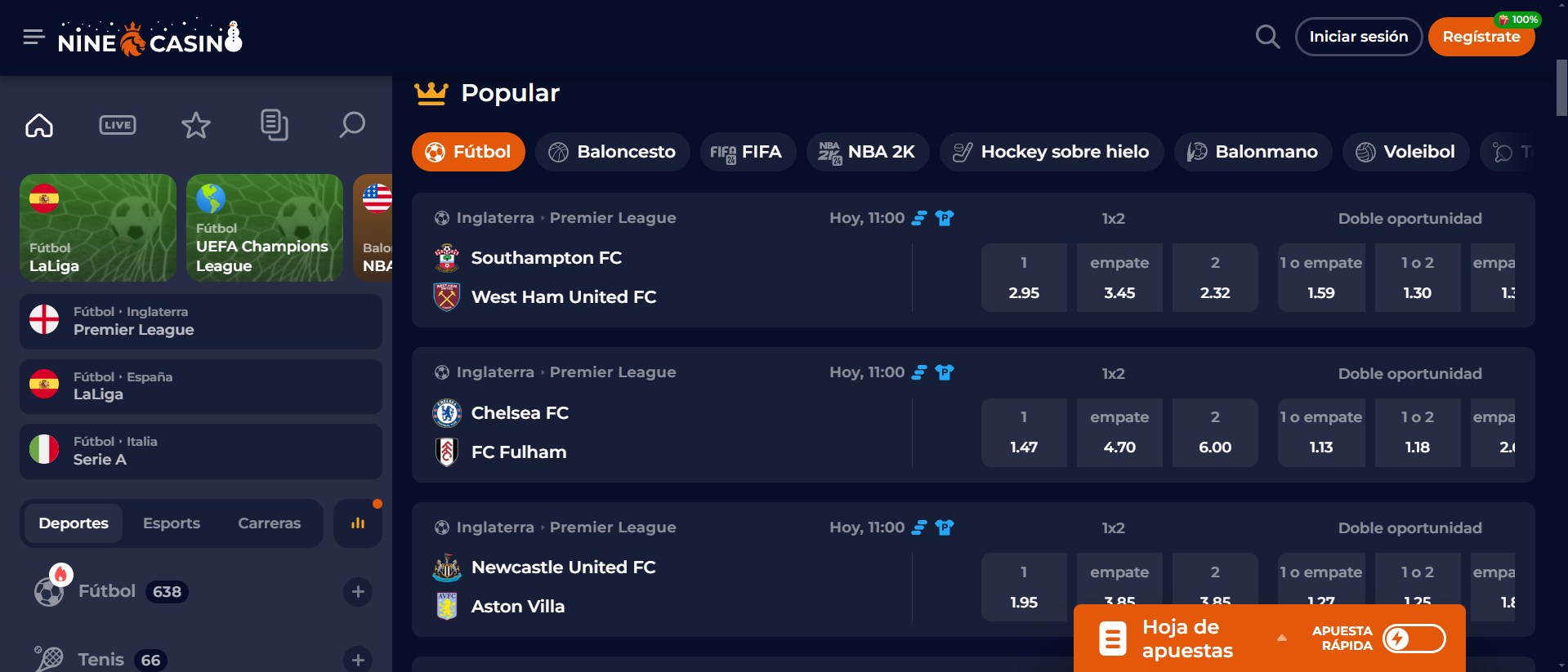Click the Iniciar sesión button
Screen dimensions: 1568x672
click(x=1358, y=37)
